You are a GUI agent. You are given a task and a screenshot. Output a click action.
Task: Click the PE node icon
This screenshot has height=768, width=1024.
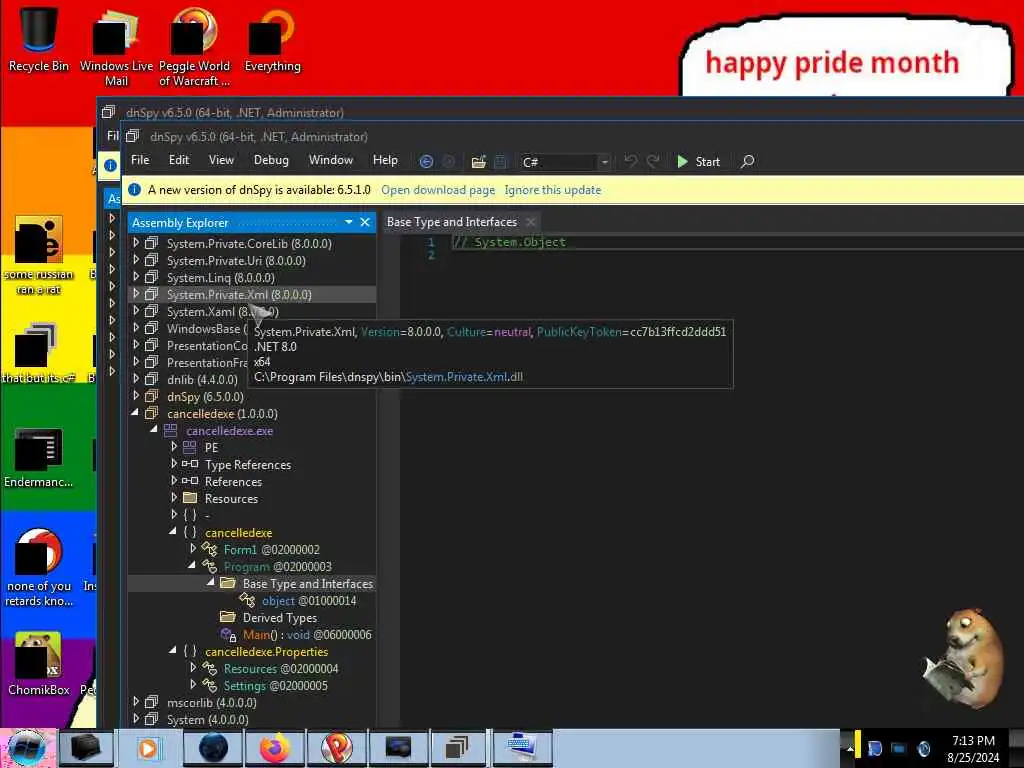[189, 447]
